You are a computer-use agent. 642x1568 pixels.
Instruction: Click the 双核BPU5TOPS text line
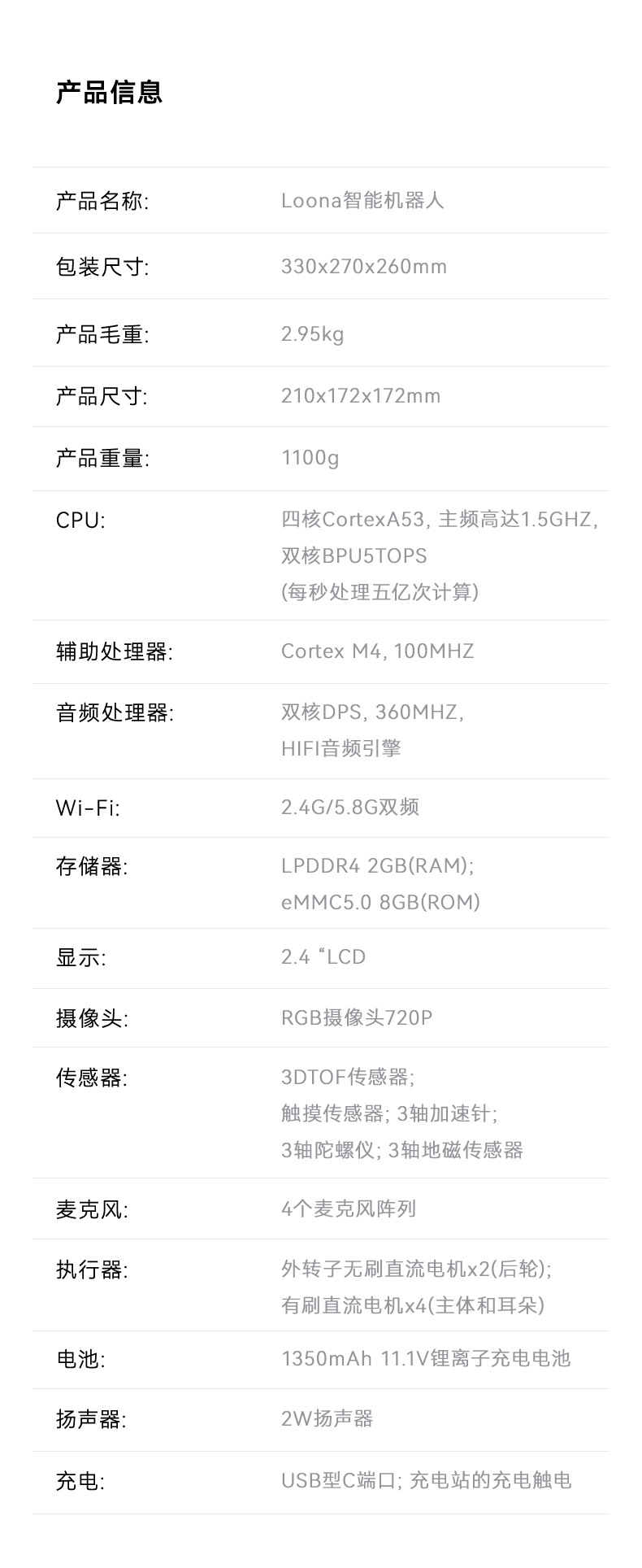click(354, 556)
